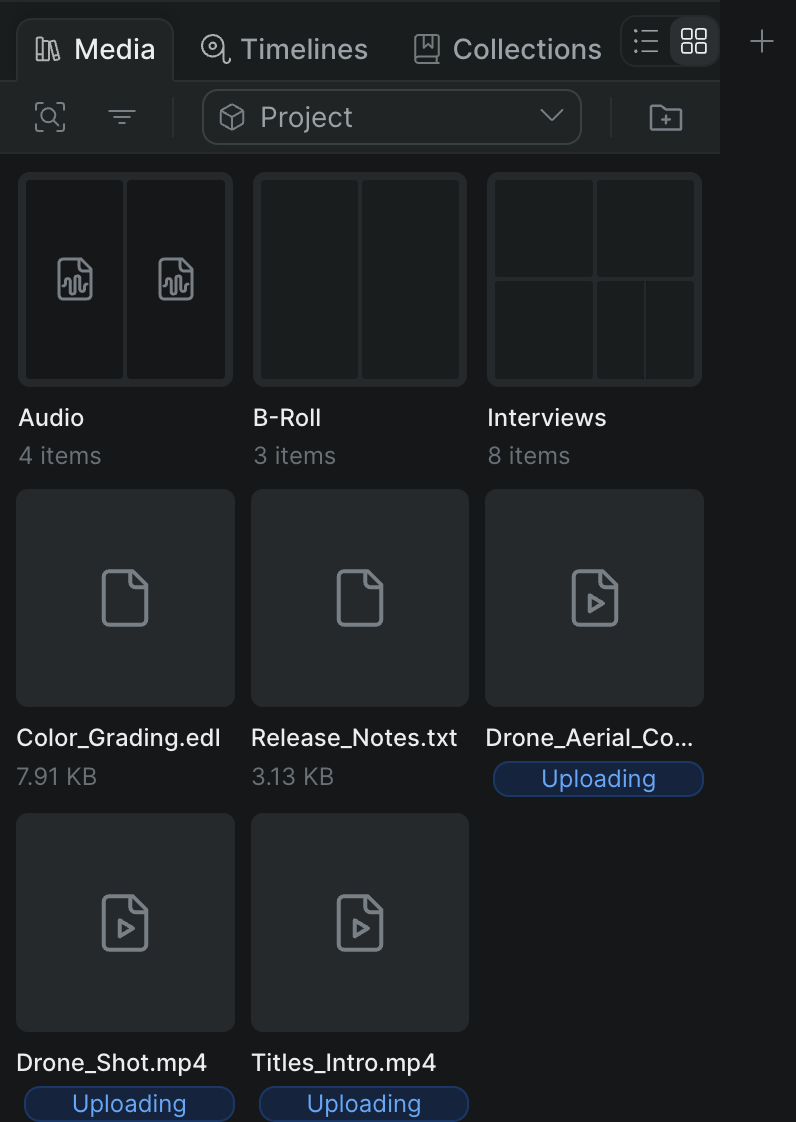
Task: Click the reel icon on Timelines tab
Action: click(x=215, y=49)
